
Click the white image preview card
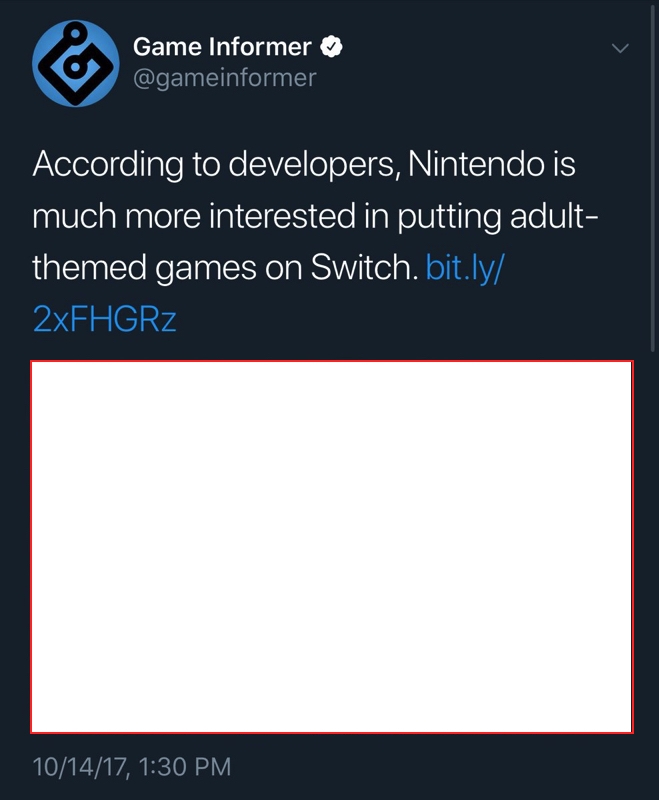click(x=332, y=547)
